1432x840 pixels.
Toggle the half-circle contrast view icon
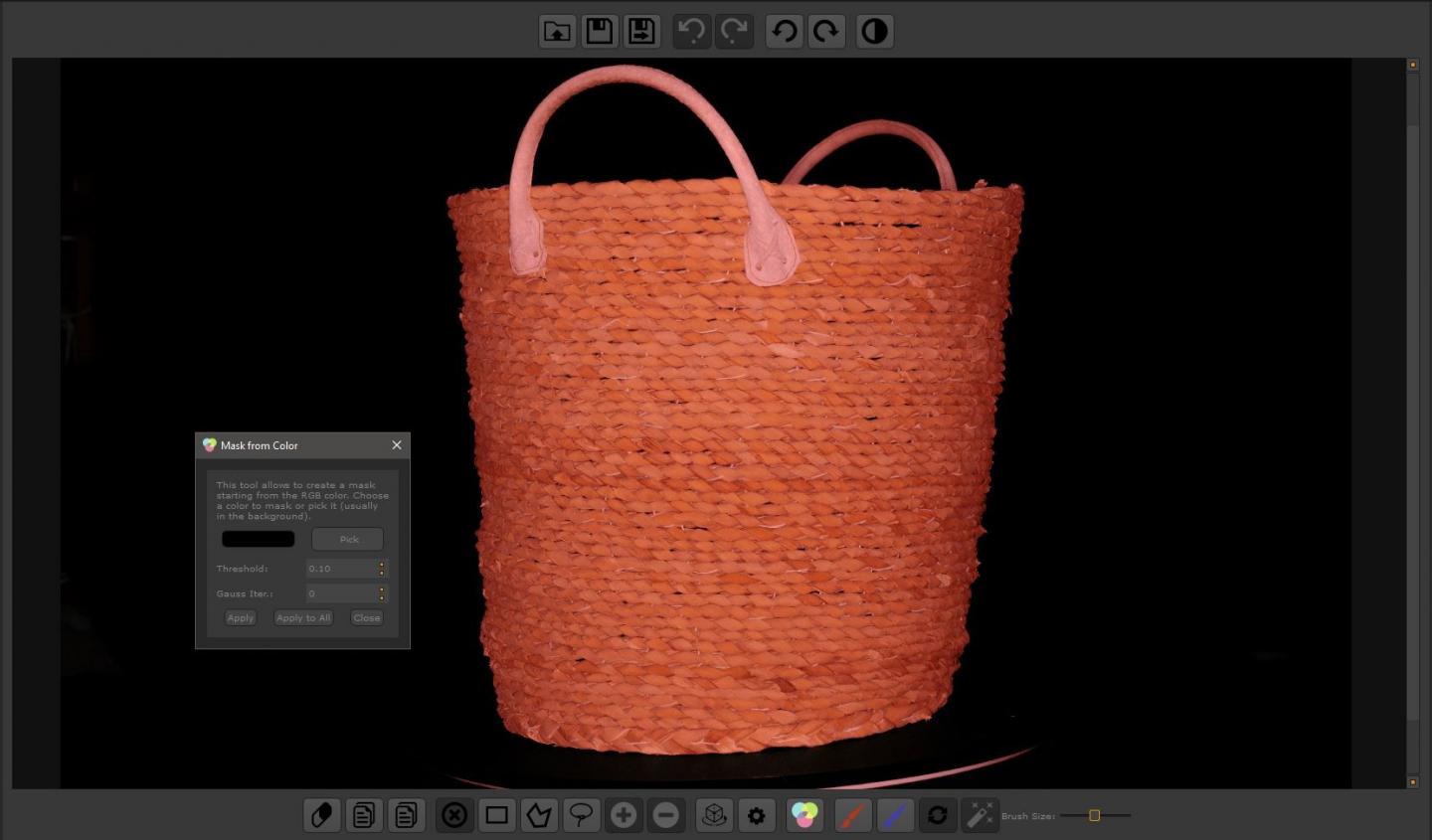click(874, 31)
